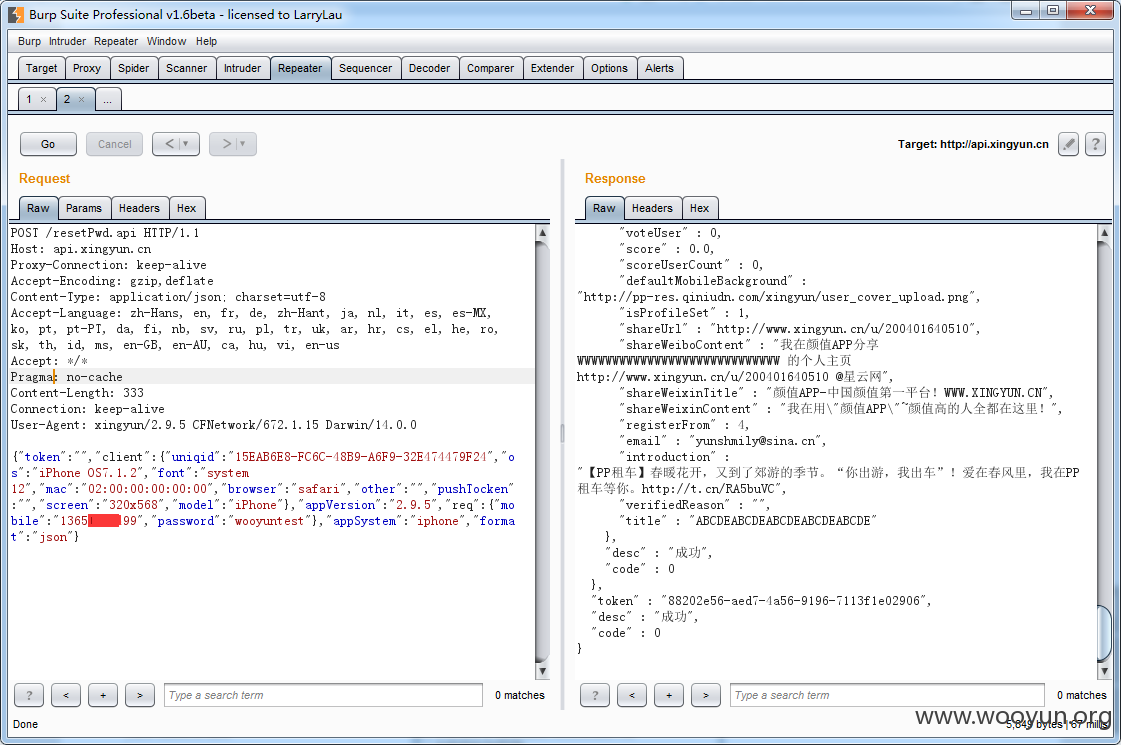Click the Go button

click(x=48, y=144)
